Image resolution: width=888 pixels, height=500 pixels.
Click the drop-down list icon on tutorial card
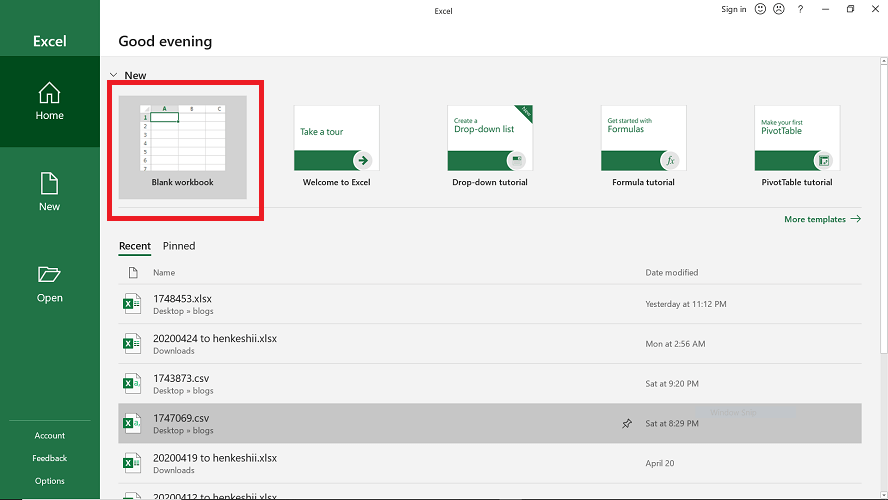(x=516, y=160)
